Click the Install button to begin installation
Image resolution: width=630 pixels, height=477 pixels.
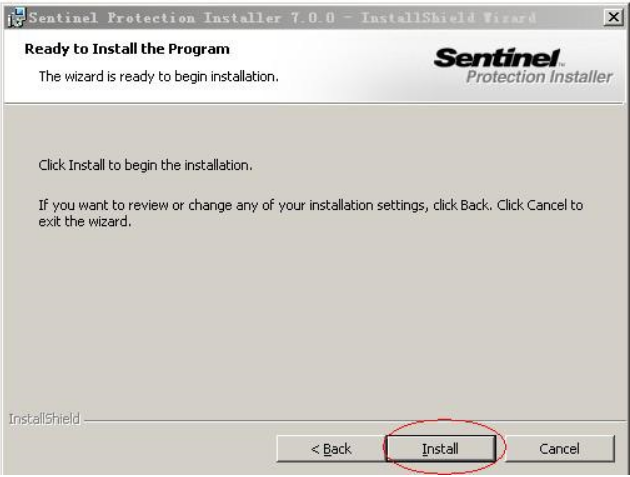(440, 448)
